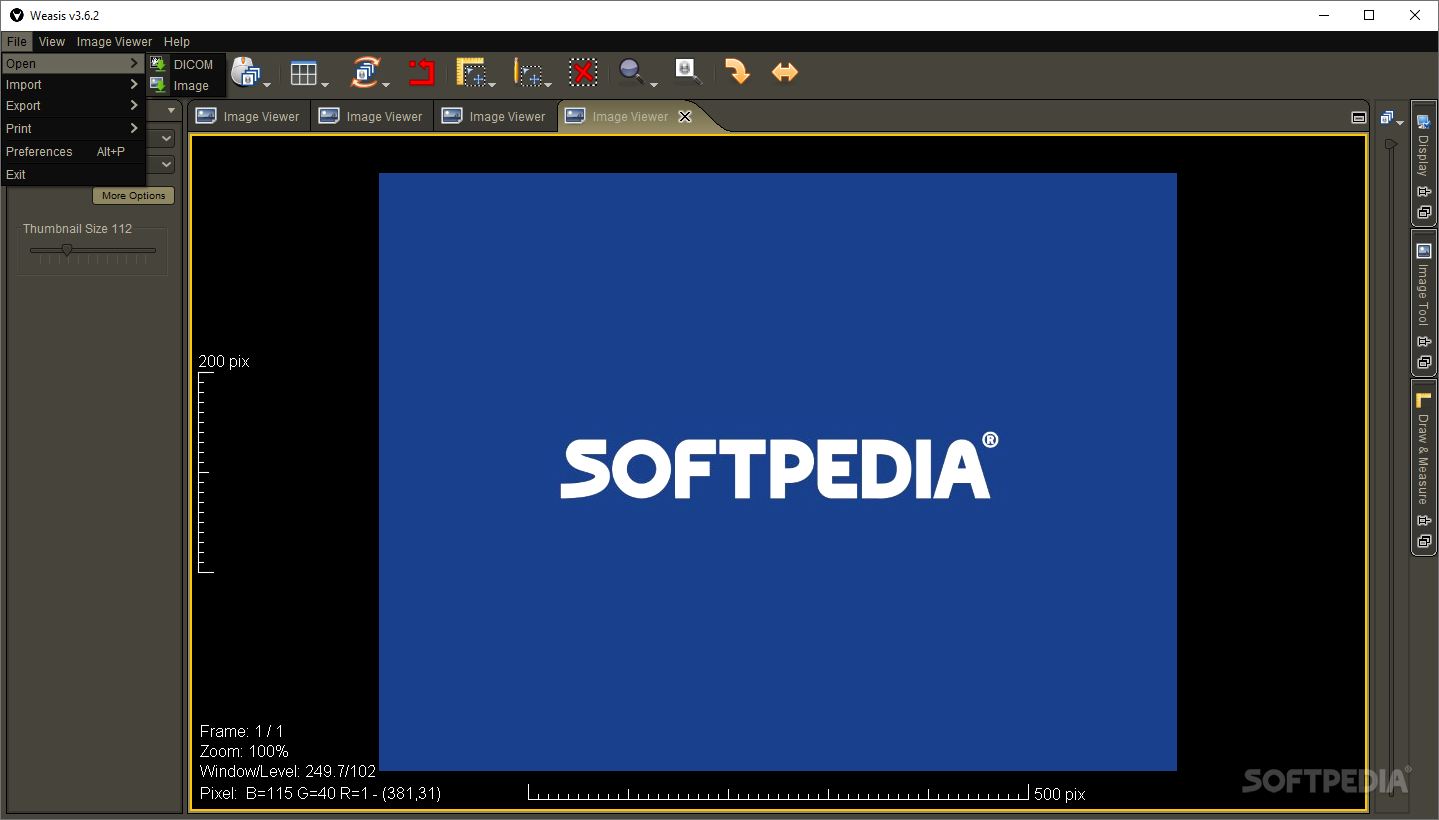This screenshot has width=1439, height=820.
Task: Detach the Image Tool panel
Action: 1424,362
